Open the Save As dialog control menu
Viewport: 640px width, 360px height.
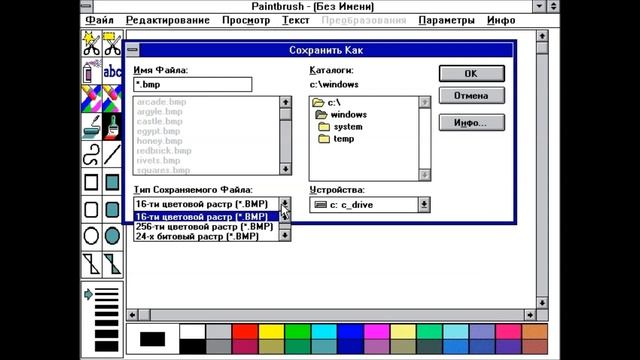(132, 50)
